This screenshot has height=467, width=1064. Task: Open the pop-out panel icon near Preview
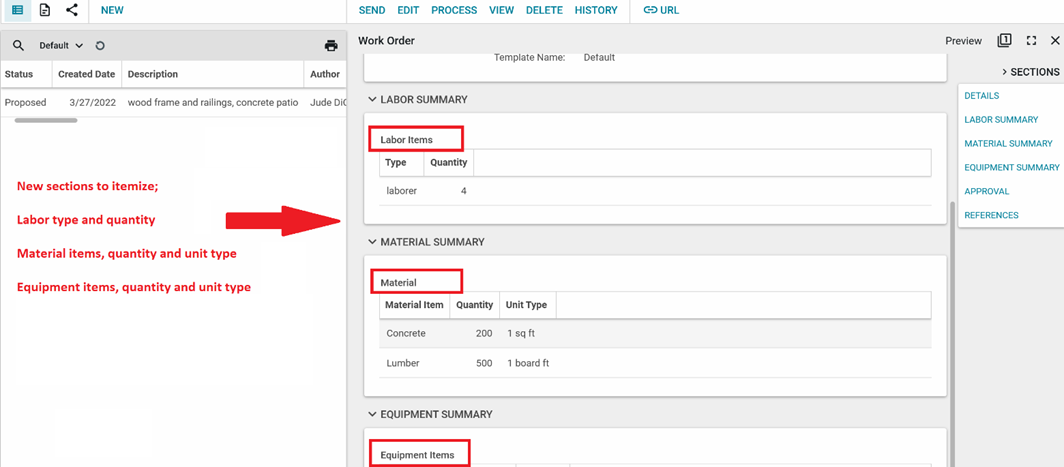(1004, 41)
